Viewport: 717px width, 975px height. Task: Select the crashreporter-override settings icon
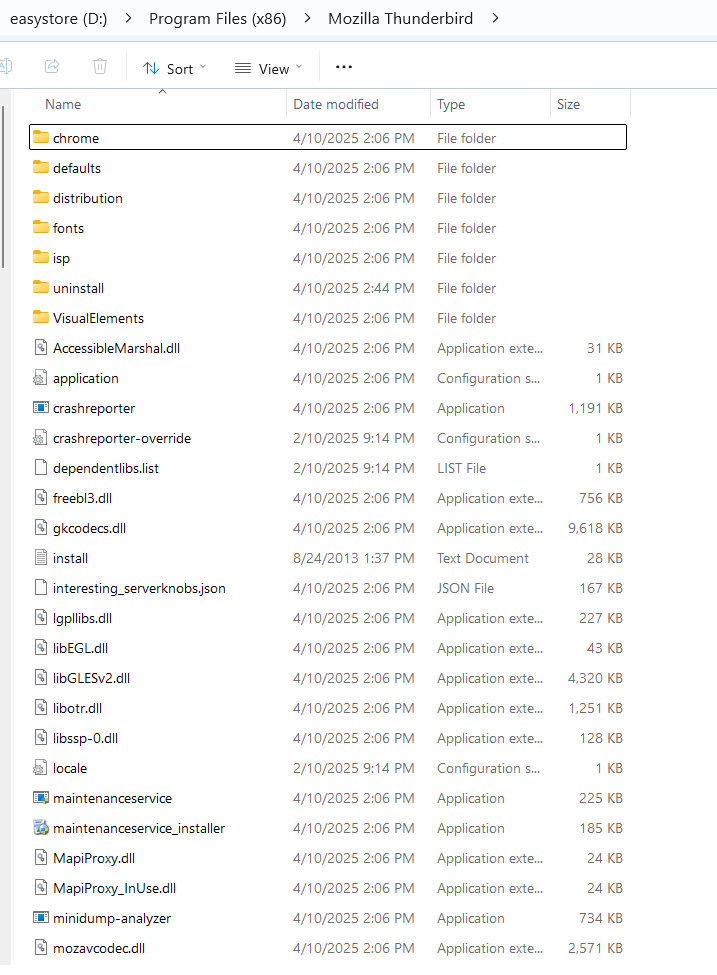40,438
